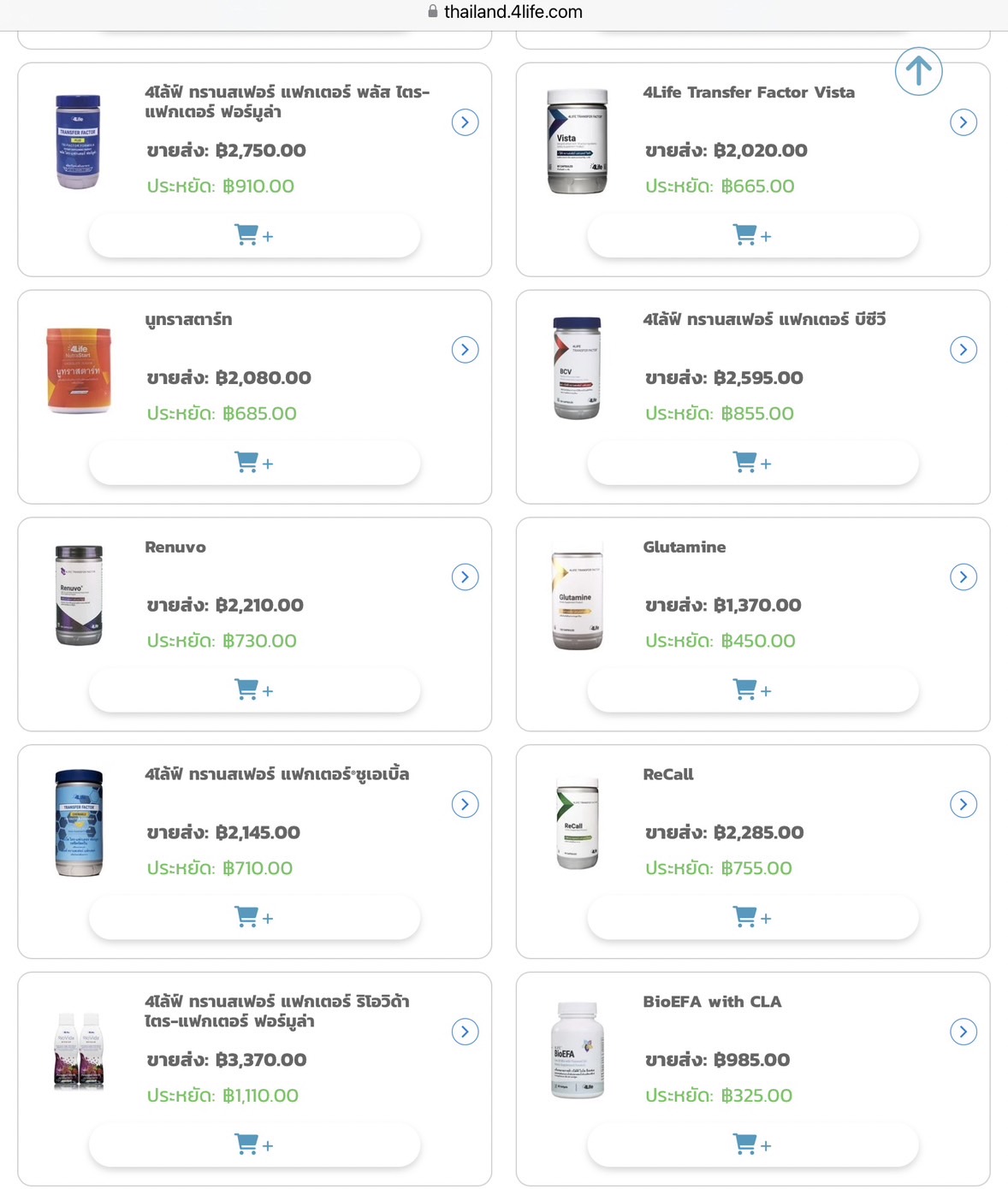This screenshot has width=1008, height=1189.
Task: Add Renuvo to the shopping cart
Action: pos(254,690)
